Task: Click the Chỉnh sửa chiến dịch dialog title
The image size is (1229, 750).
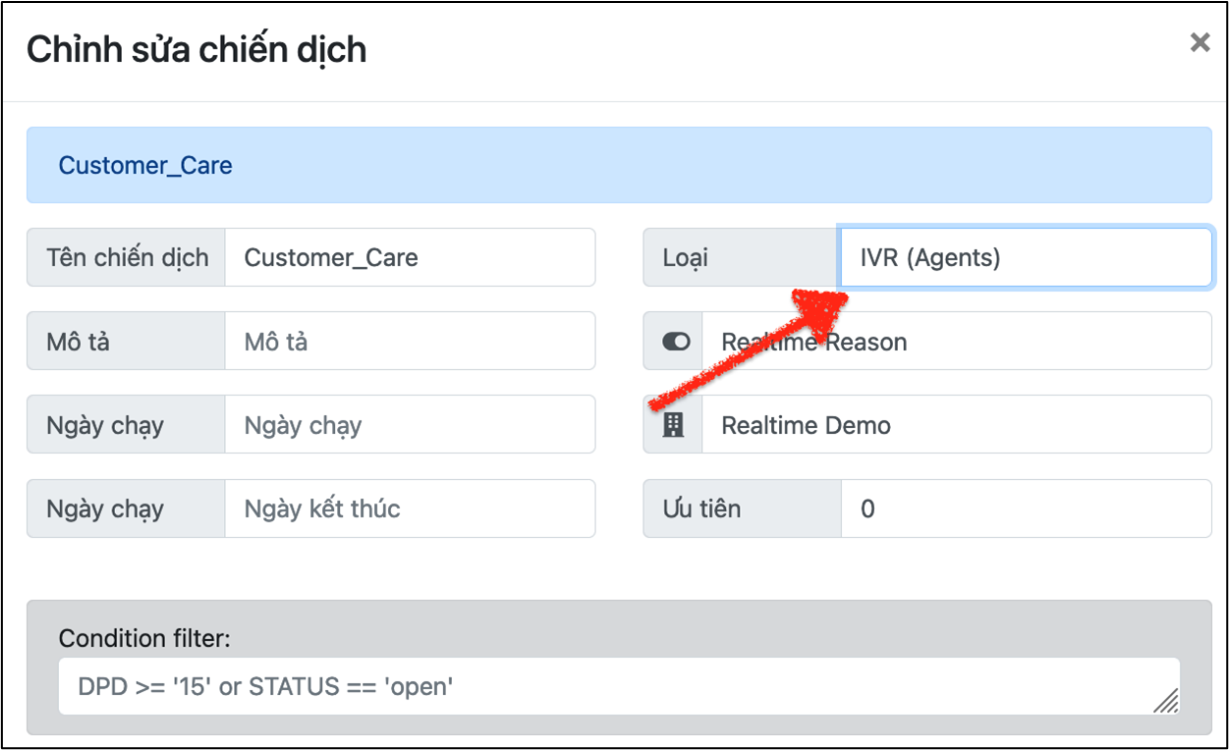Action: click(x=196, y=48)
